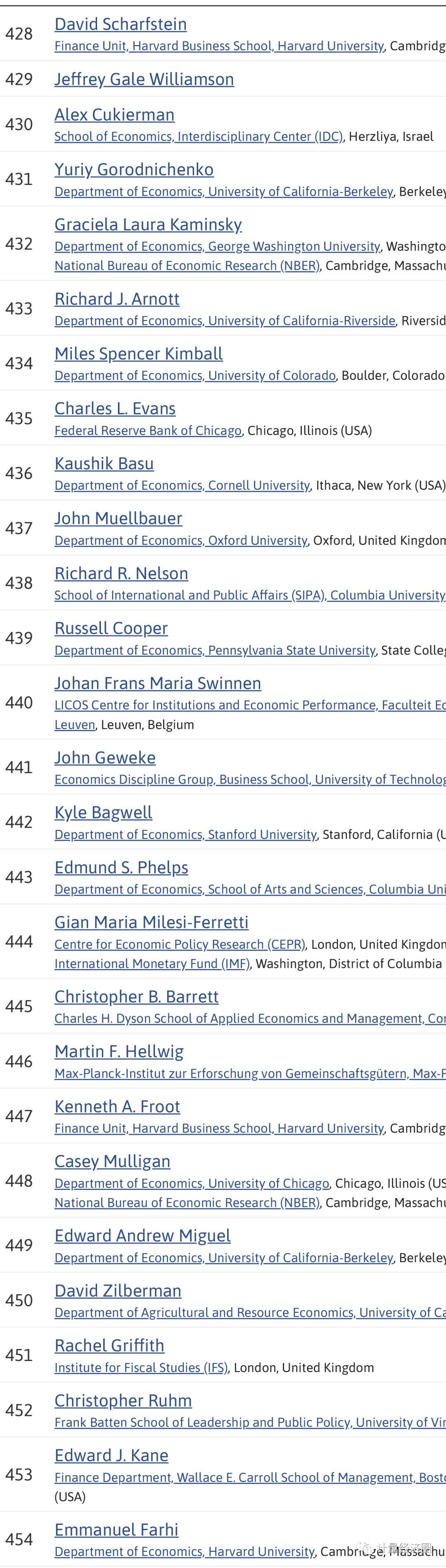Visit Martin F. Hellwig's page
Image resolution: width=446 pixels, height=1568 pixels.
pyautogui.click(x=119, y=1052)
